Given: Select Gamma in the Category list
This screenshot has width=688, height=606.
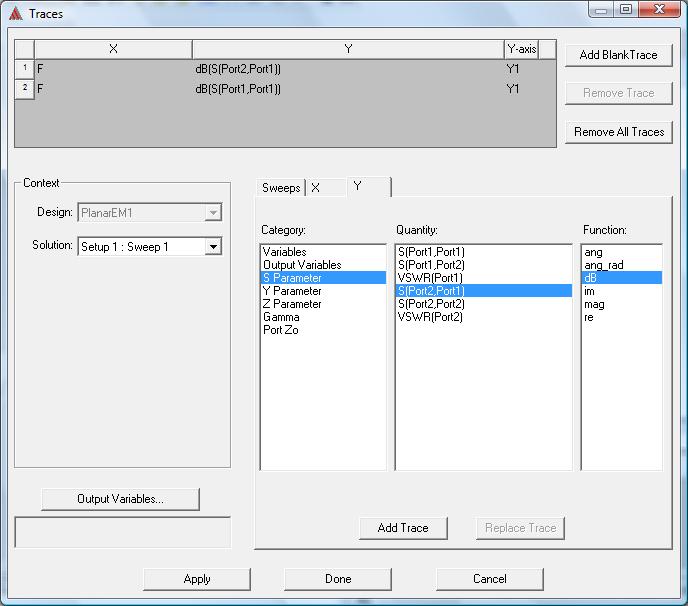Looking at the screenshot, I should (323, 317).
